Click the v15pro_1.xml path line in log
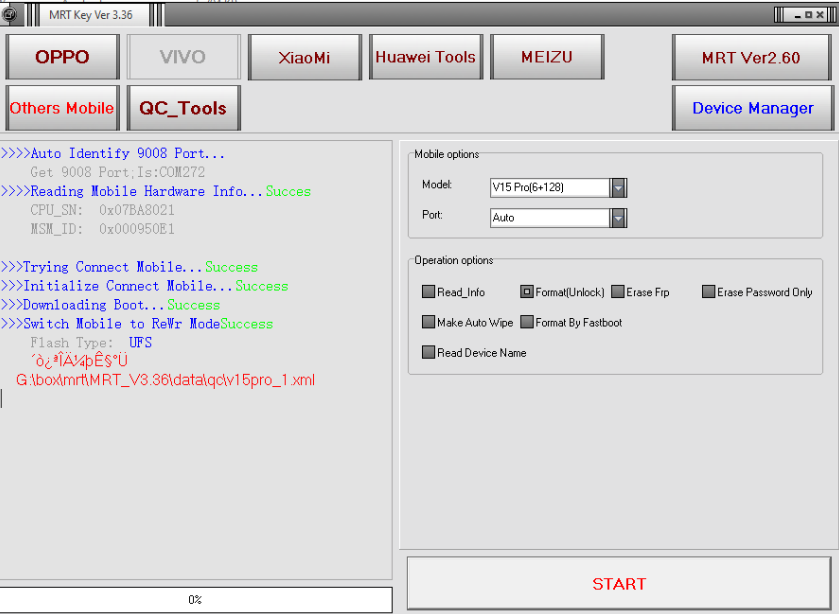The width and height of the screenshot is (839, 614). tap(165, 380)
